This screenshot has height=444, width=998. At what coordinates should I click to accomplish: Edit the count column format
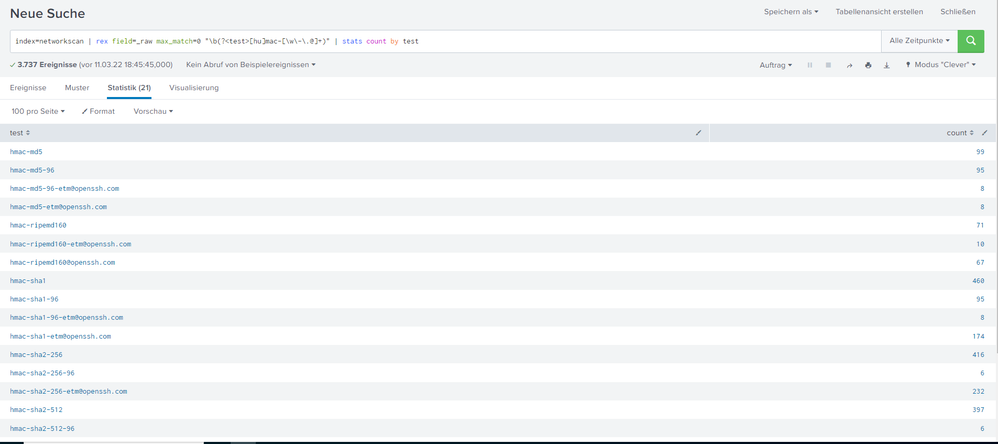pyautogui.click(x=985, y=132)
